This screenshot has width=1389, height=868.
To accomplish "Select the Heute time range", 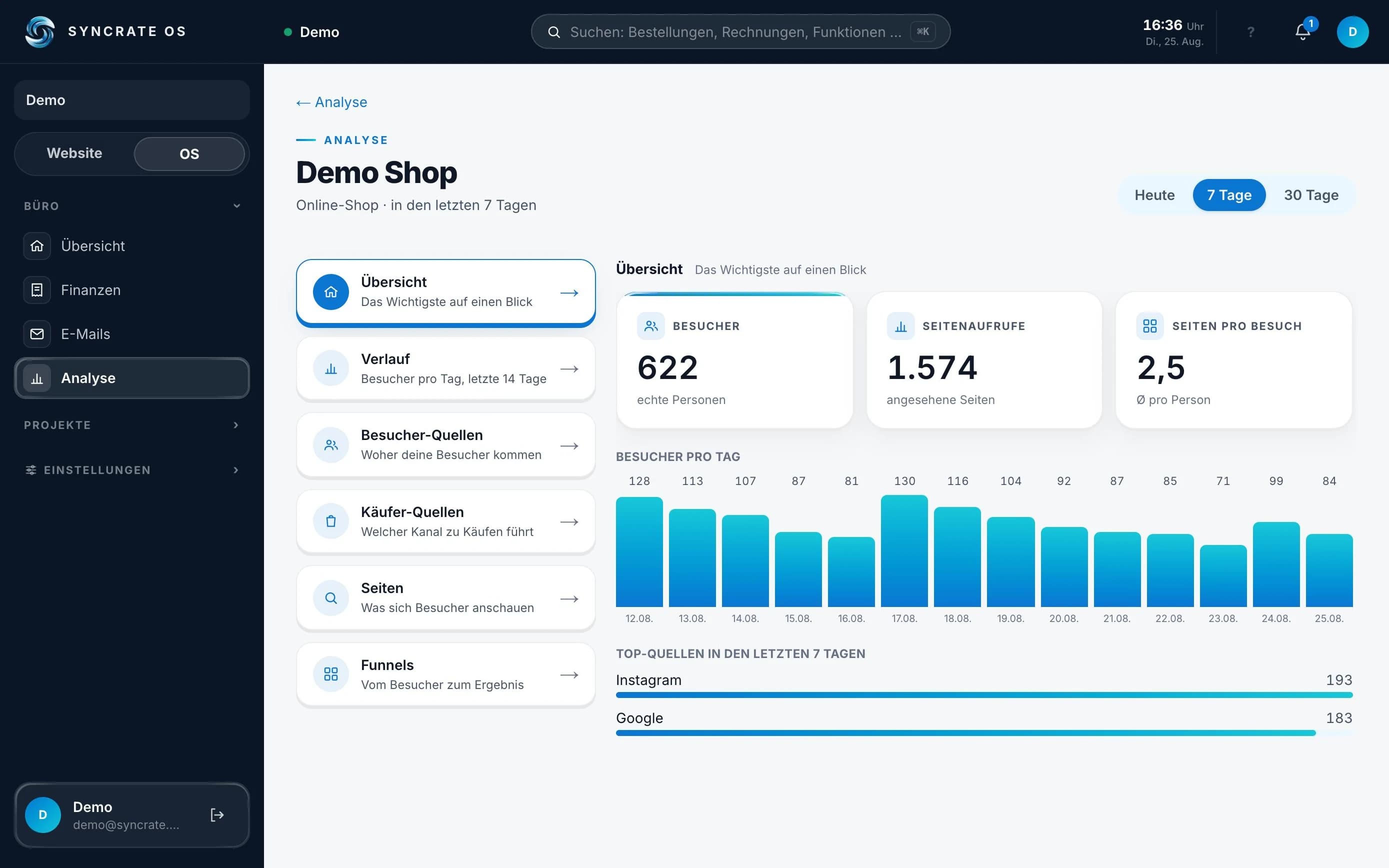I will (x=1154, y=195).
